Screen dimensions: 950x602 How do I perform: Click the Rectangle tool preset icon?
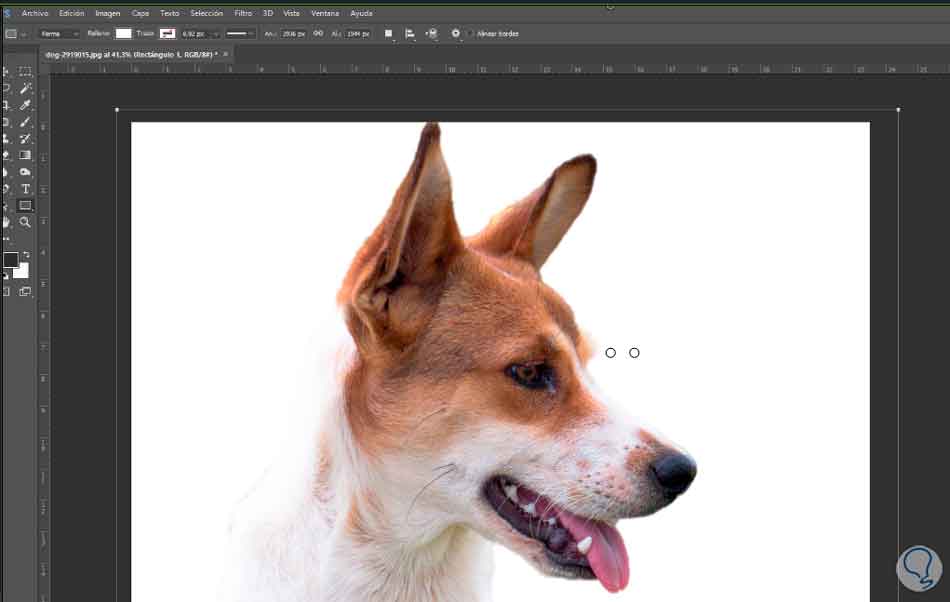pos(11,34)
